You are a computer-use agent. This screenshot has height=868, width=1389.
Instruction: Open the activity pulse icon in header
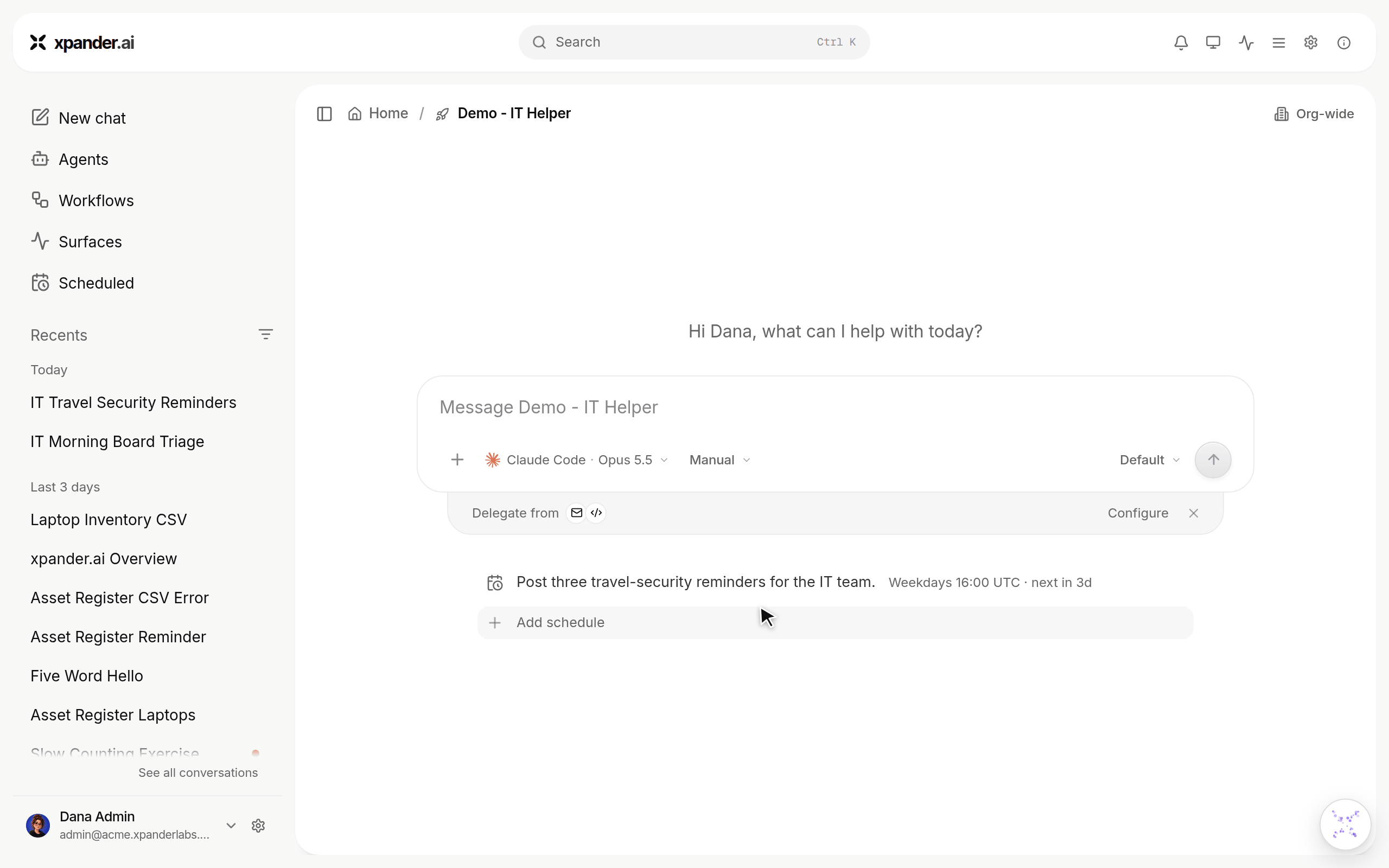[x=1246, y=42]
